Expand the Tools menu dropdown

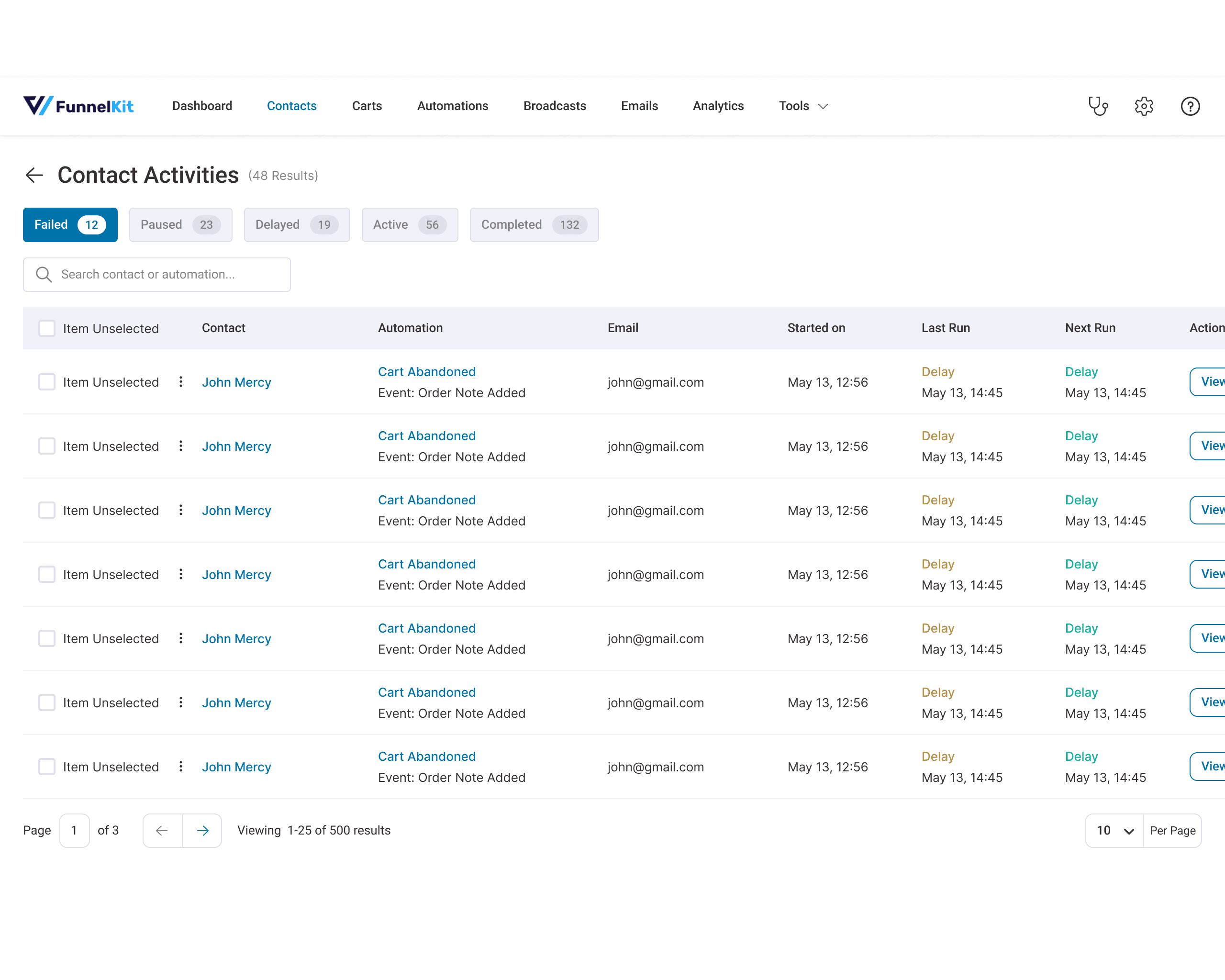[803, 106]
